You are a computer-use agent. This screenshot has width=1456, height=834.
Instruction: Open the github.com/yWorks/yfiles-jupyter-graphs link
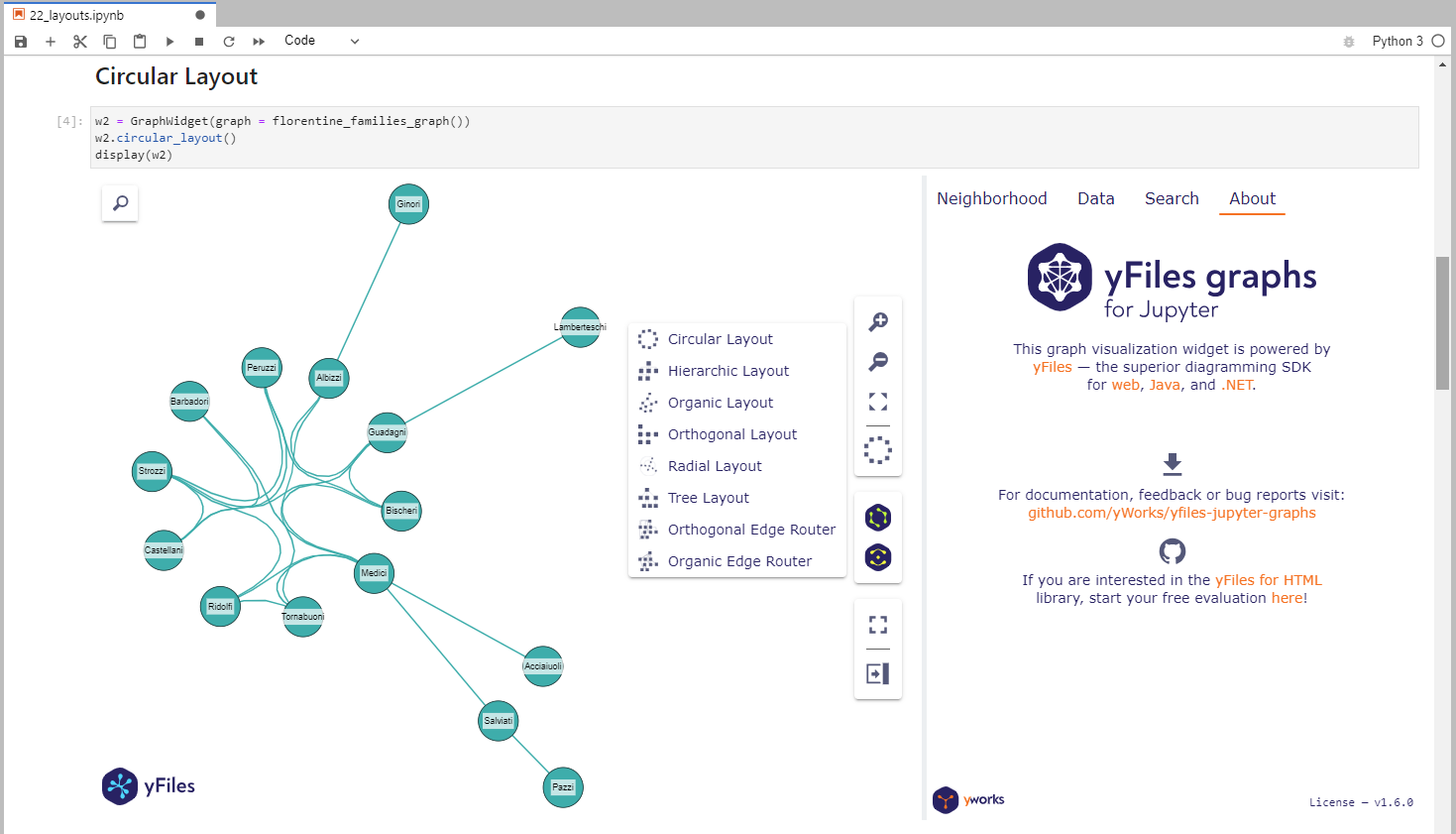1172,513
